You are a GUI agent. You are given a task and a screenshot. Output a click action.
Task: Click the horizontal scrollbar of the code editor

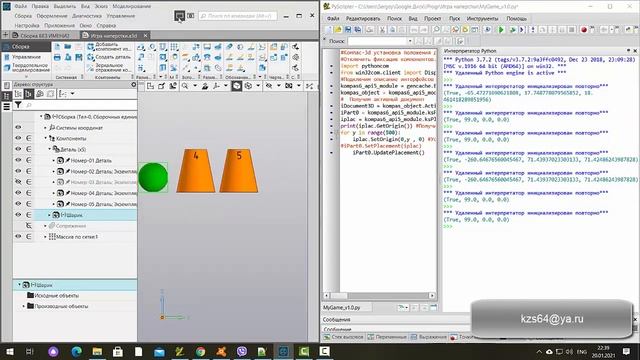tap(380, 296)
